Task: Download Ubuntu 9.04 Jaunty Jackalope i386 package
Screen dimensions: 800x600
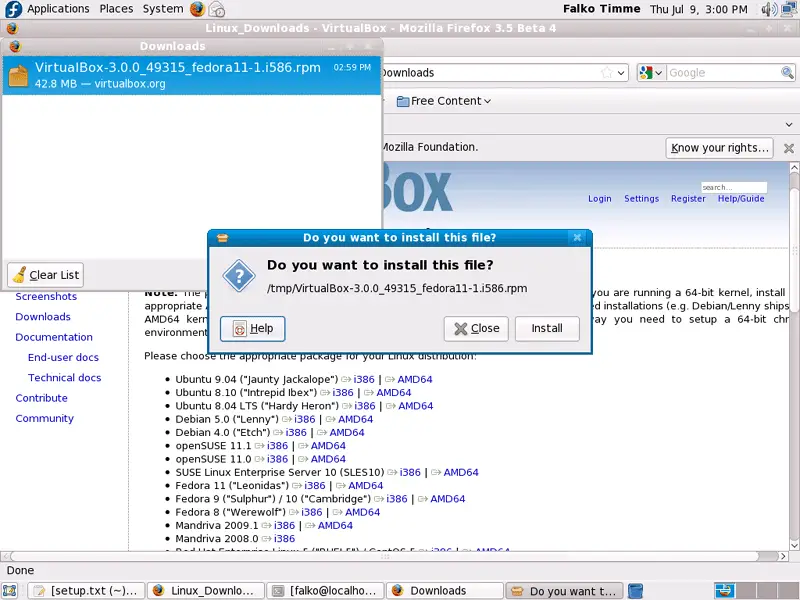Action: 364,380
